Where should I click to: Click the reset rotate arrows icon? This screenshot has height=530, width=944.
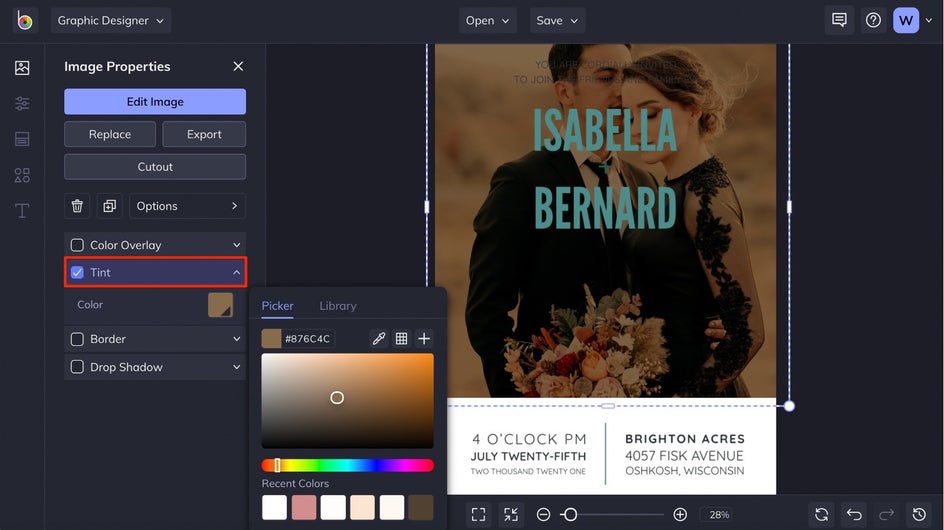pos(822,514)
